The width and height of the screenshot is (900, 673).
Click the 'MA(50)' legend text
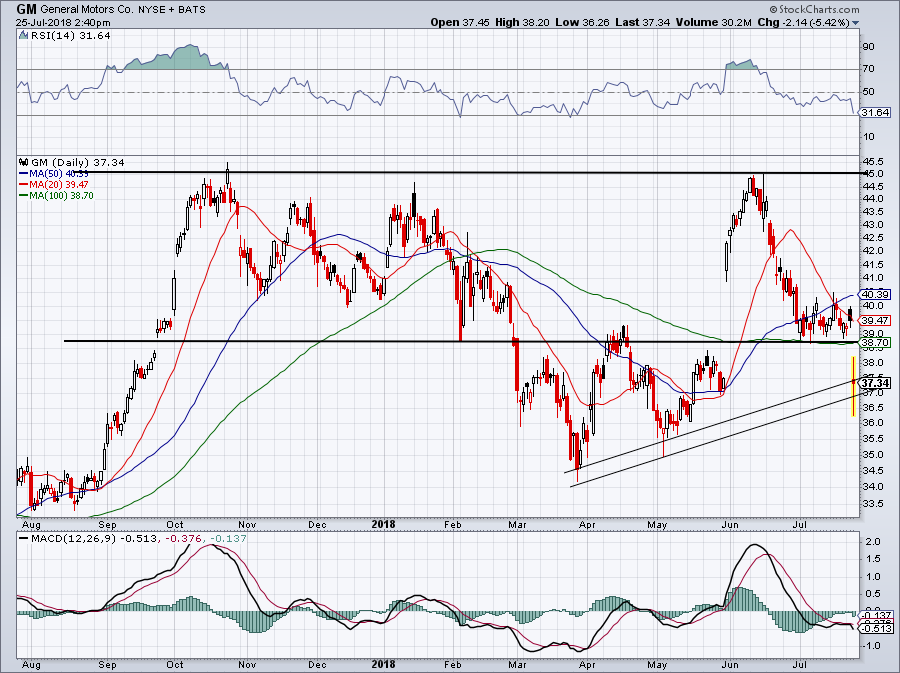48,173
